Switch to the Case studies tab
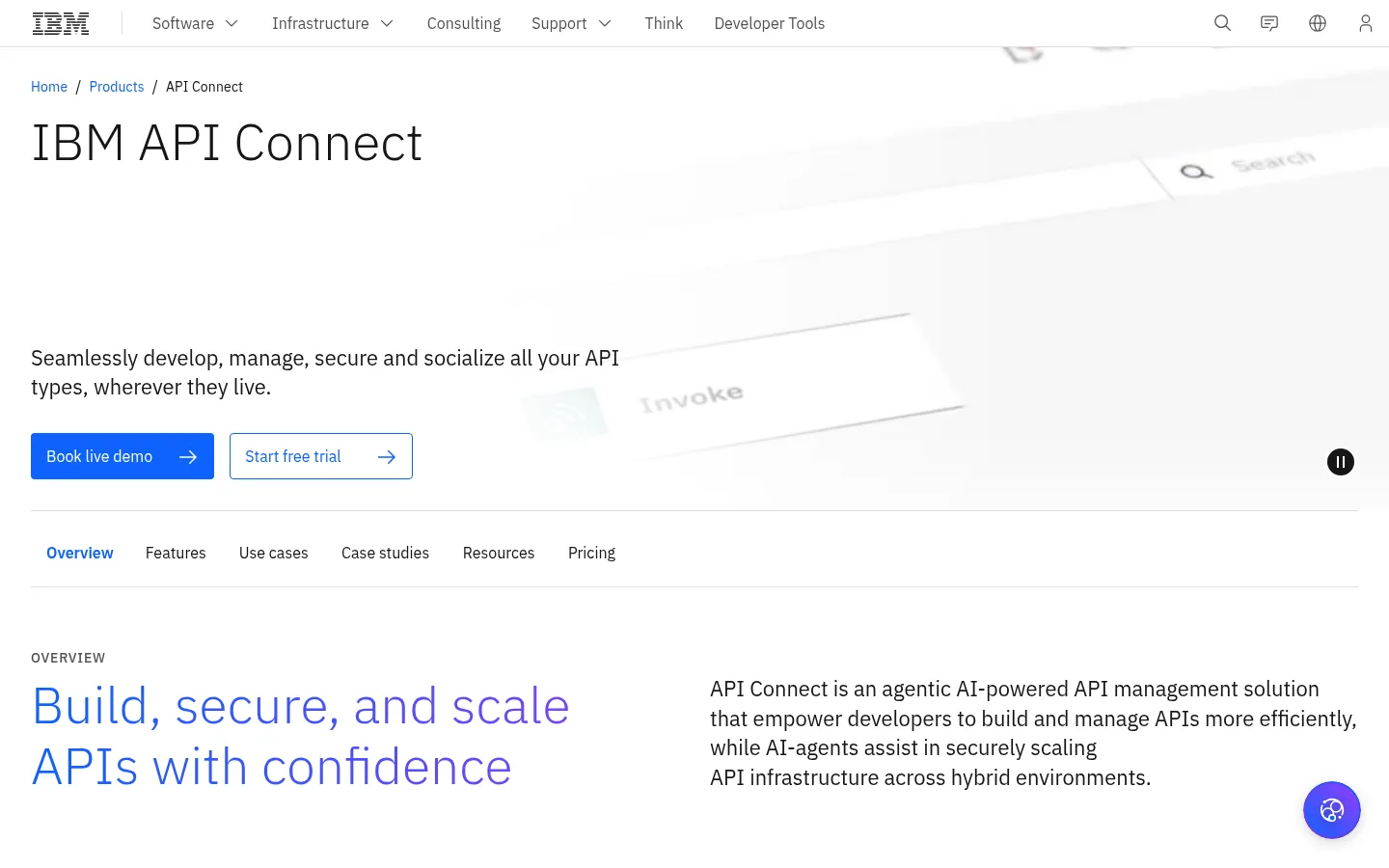This screenshot has height=868, width=1389. (x=386, y=553)
